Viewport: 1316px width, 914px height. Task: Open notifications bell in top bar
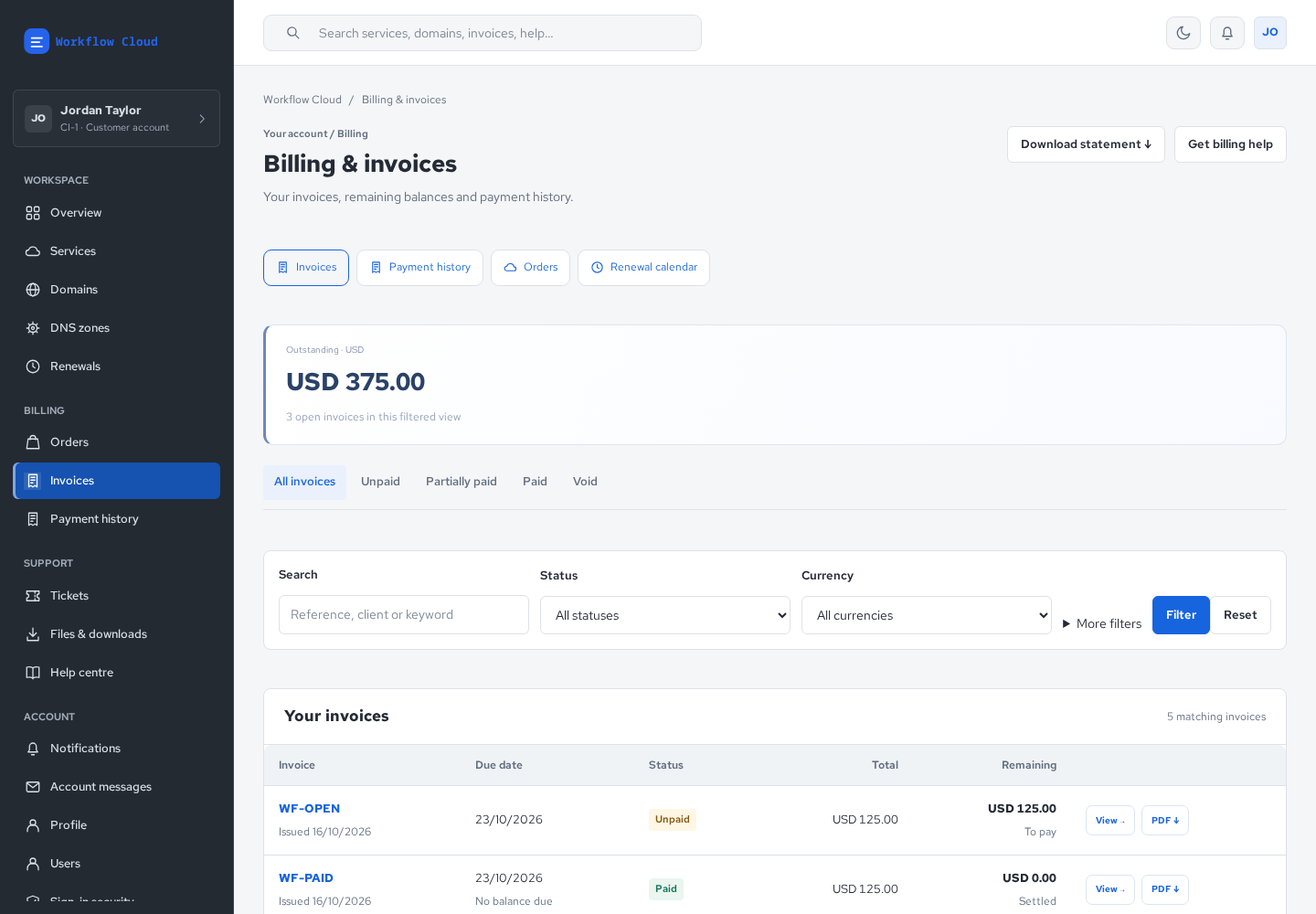1227,33
